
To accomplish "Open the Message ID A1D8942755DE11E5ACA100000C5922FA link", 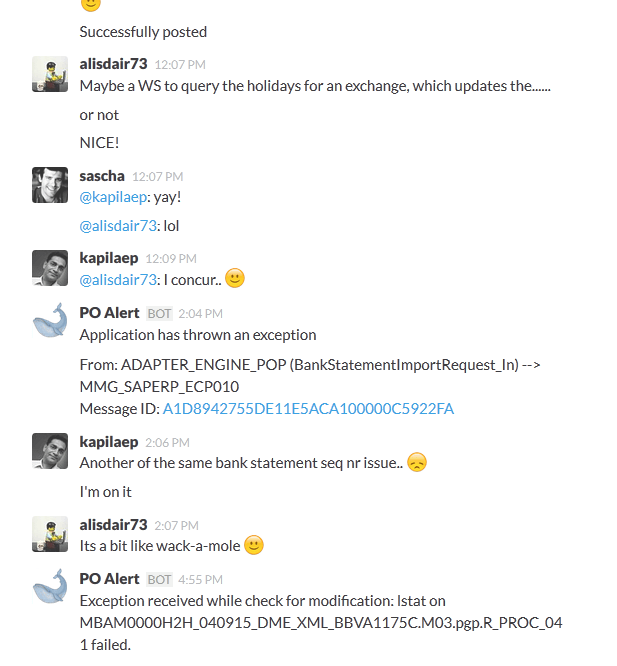I will [308, 409].
